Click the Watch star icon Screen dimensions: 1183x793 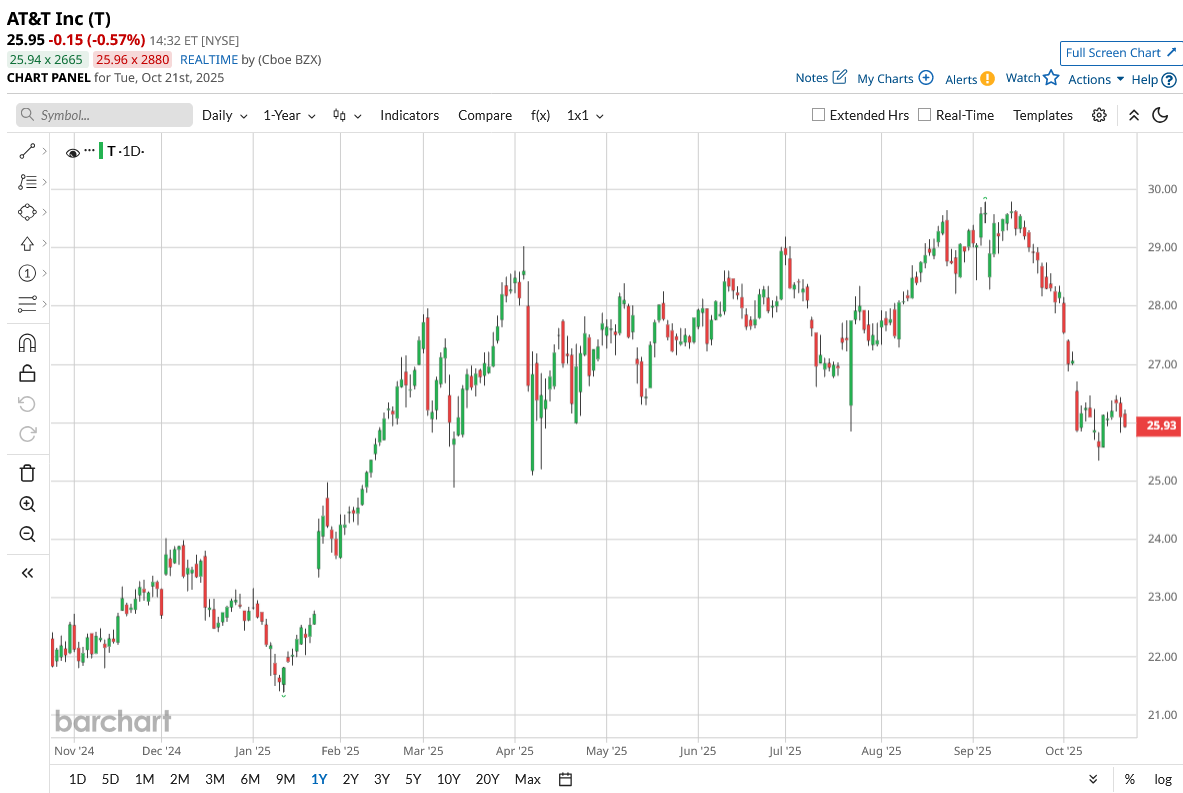(x=1051, y=77)
